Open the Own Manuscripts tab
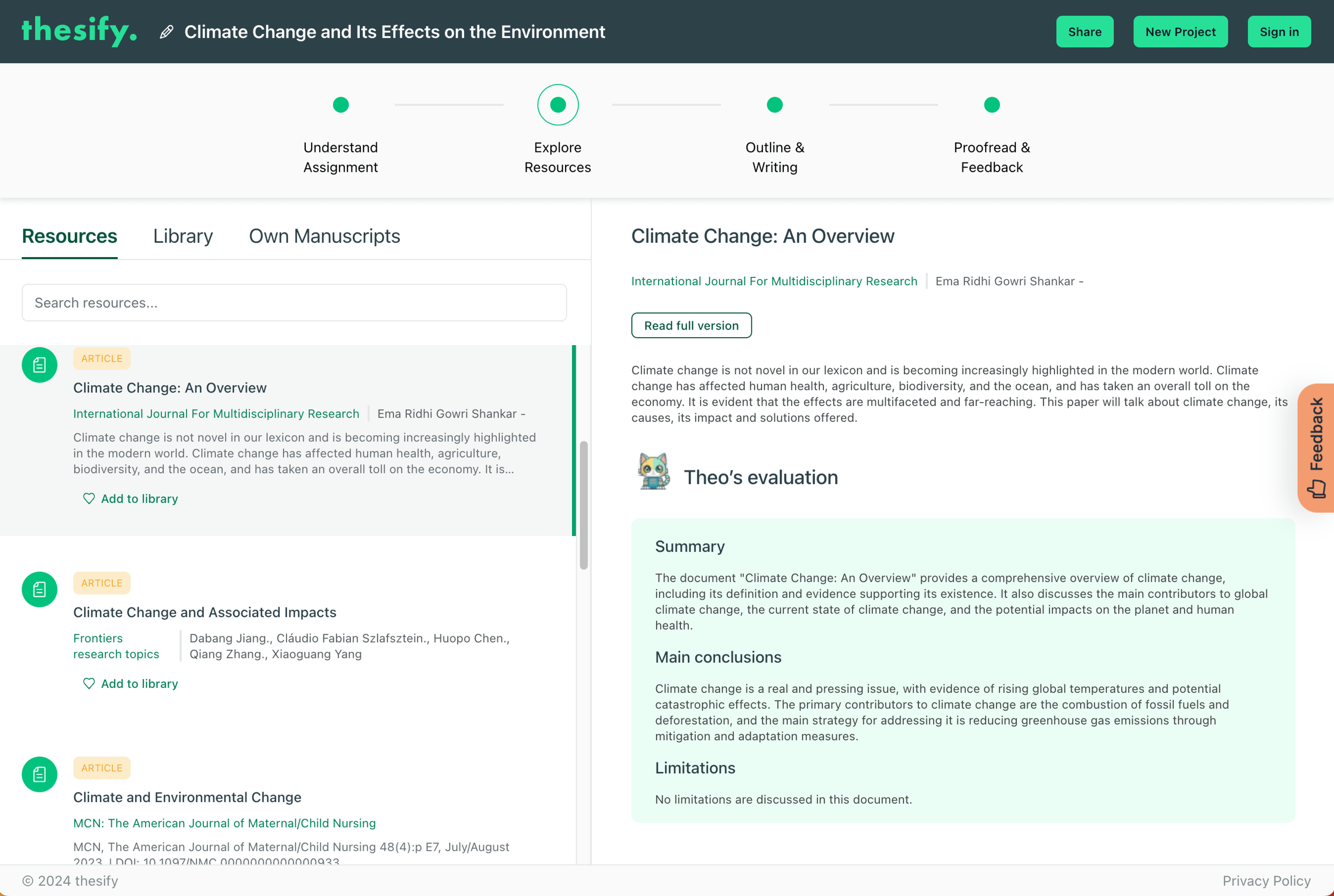Screen dimensions: 1334x896 pyautogui.click(x=324, y=236)
